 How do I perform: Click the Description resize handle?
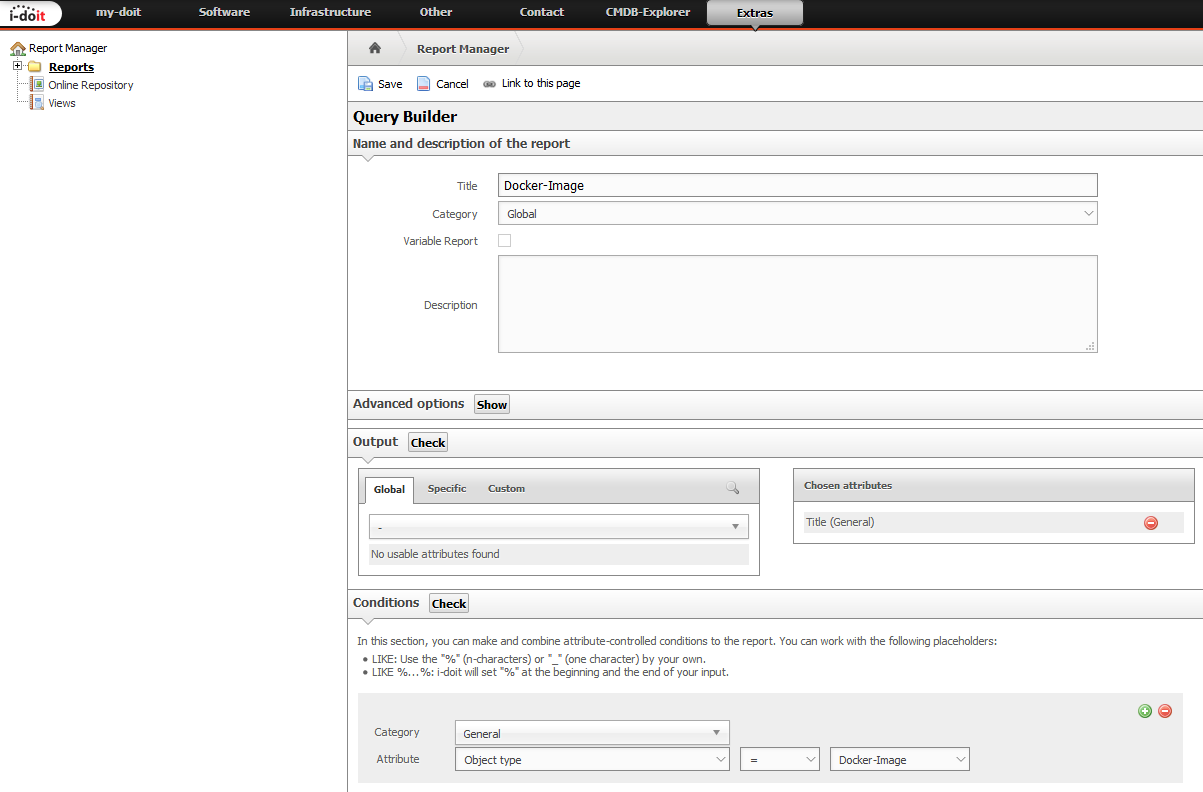1091,346
